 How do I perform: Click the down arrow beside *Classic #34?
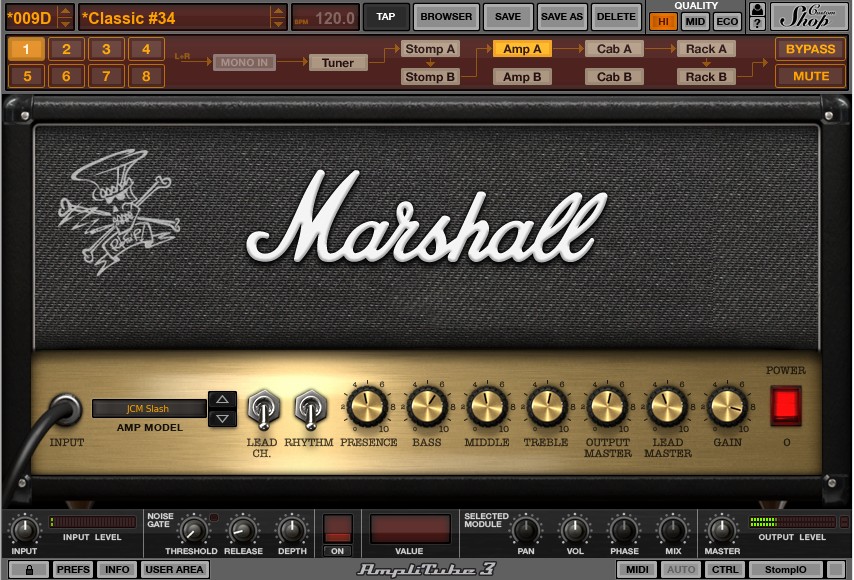pos(278,24)
